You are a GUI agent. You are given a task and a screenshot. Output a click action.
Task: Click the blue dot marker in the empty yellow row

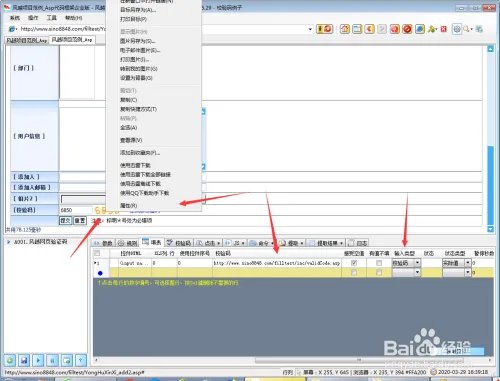(x=100, y=273)
